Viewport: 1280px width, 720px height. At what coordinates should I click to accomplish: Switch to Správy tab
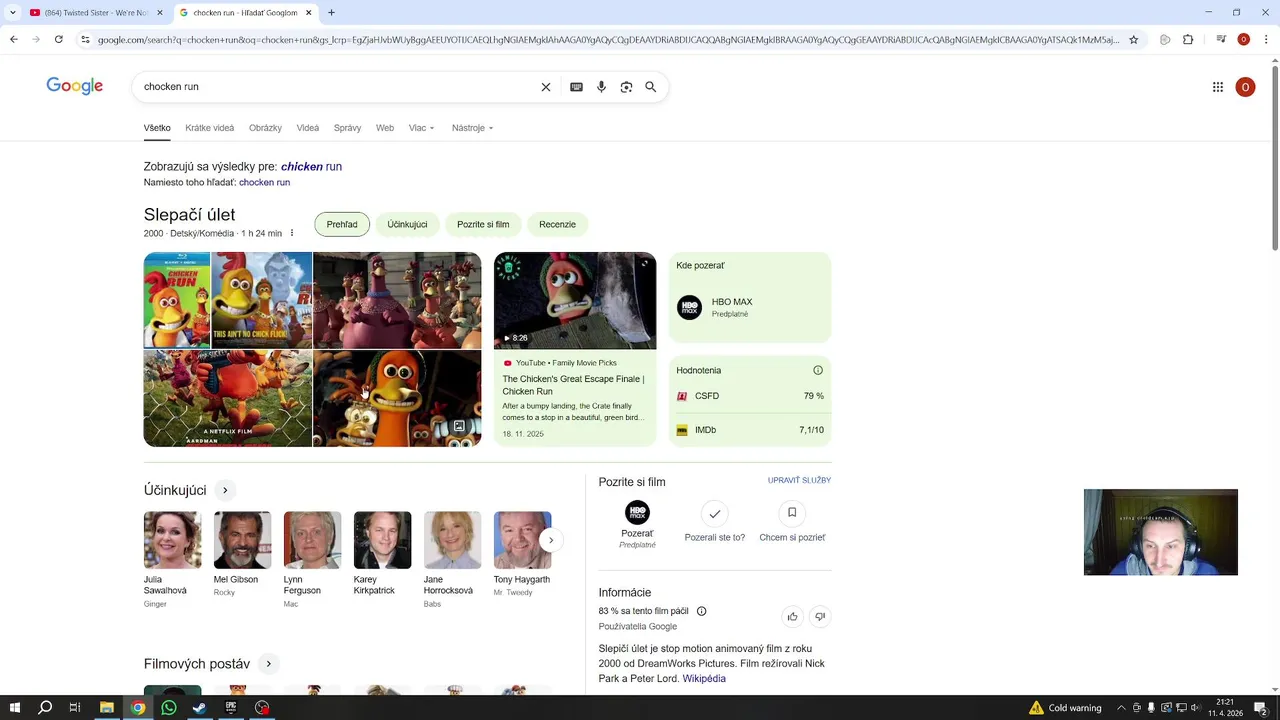click(x=347, y=128)
